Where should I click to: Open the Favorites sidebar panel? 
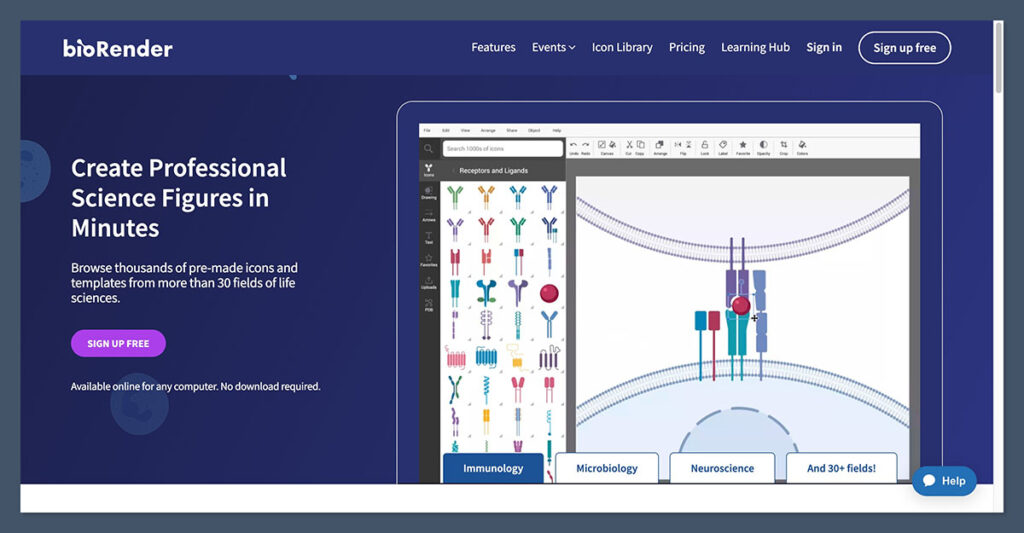(x=428, y=261)
